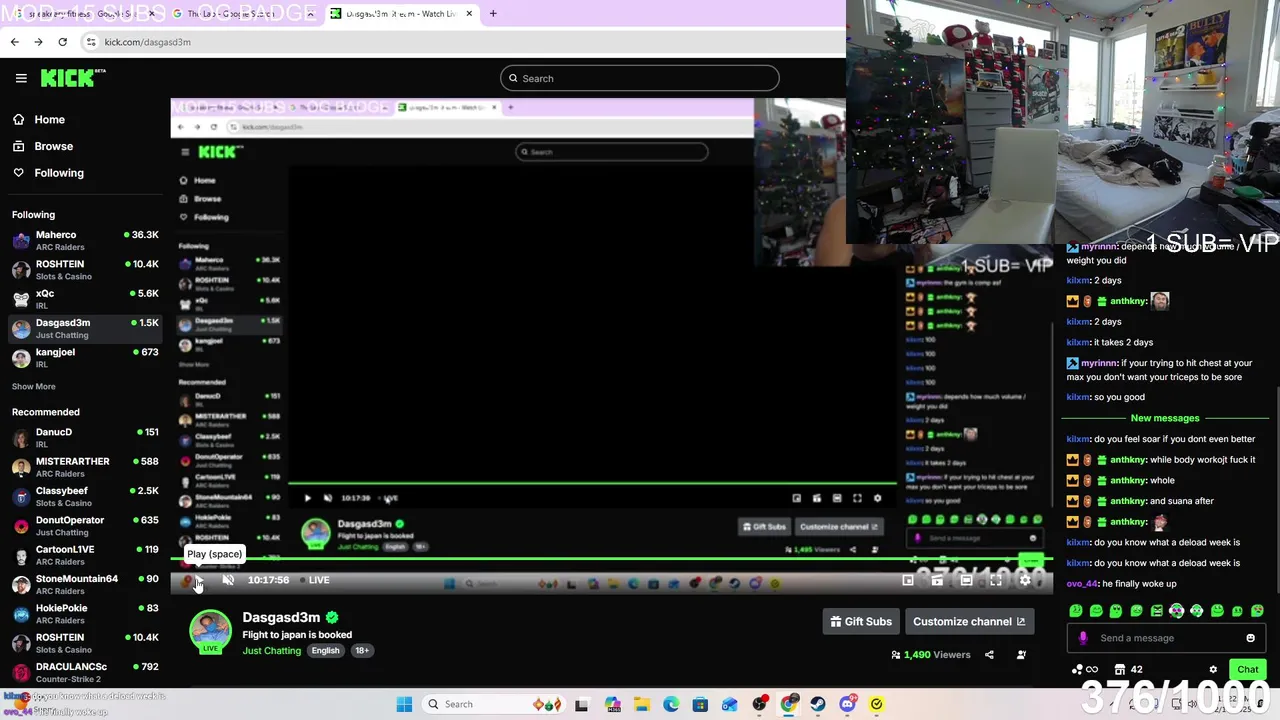This screenshot has width=1280, height=720.
Task: Open the Just Chatting category link
Action: [x=271, y=651]
